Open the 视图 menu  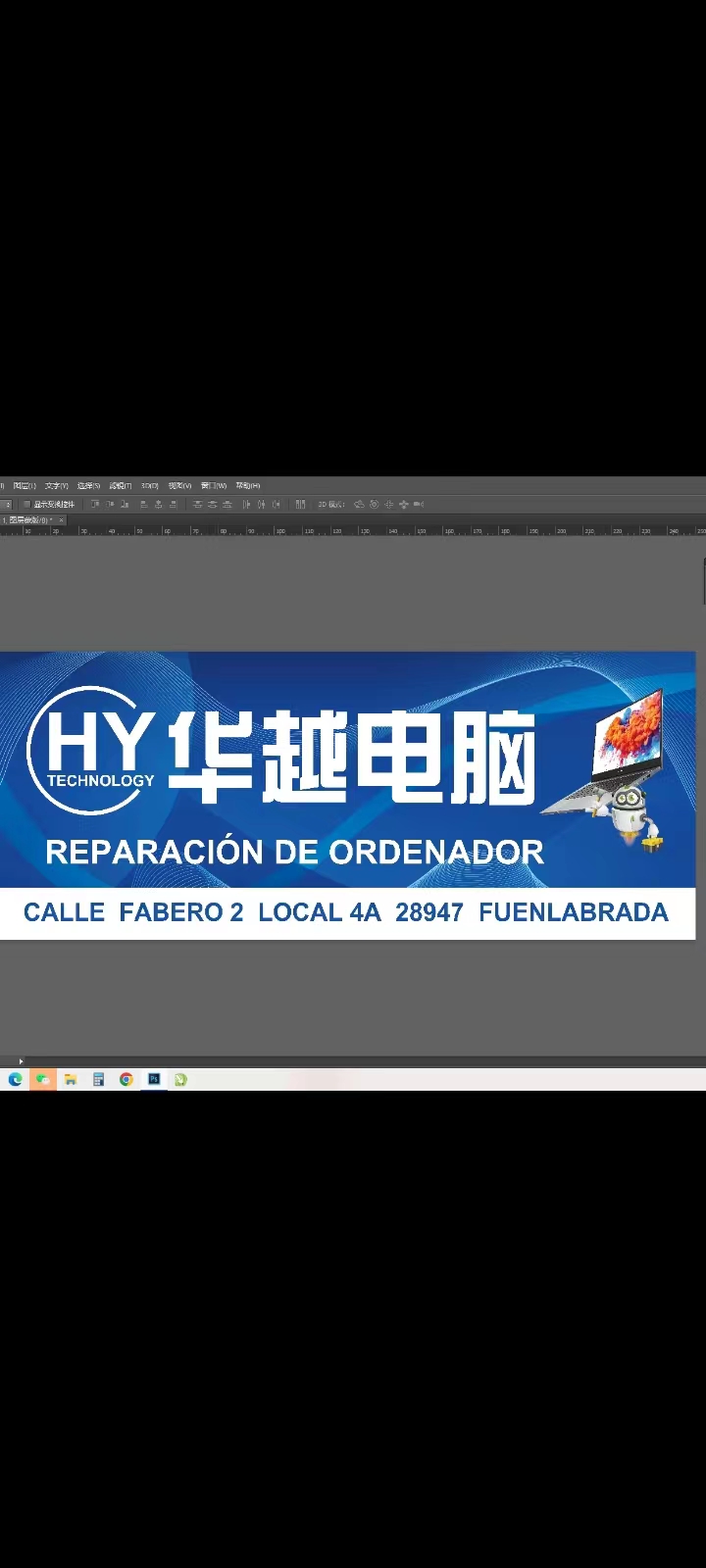pos(179,485)
